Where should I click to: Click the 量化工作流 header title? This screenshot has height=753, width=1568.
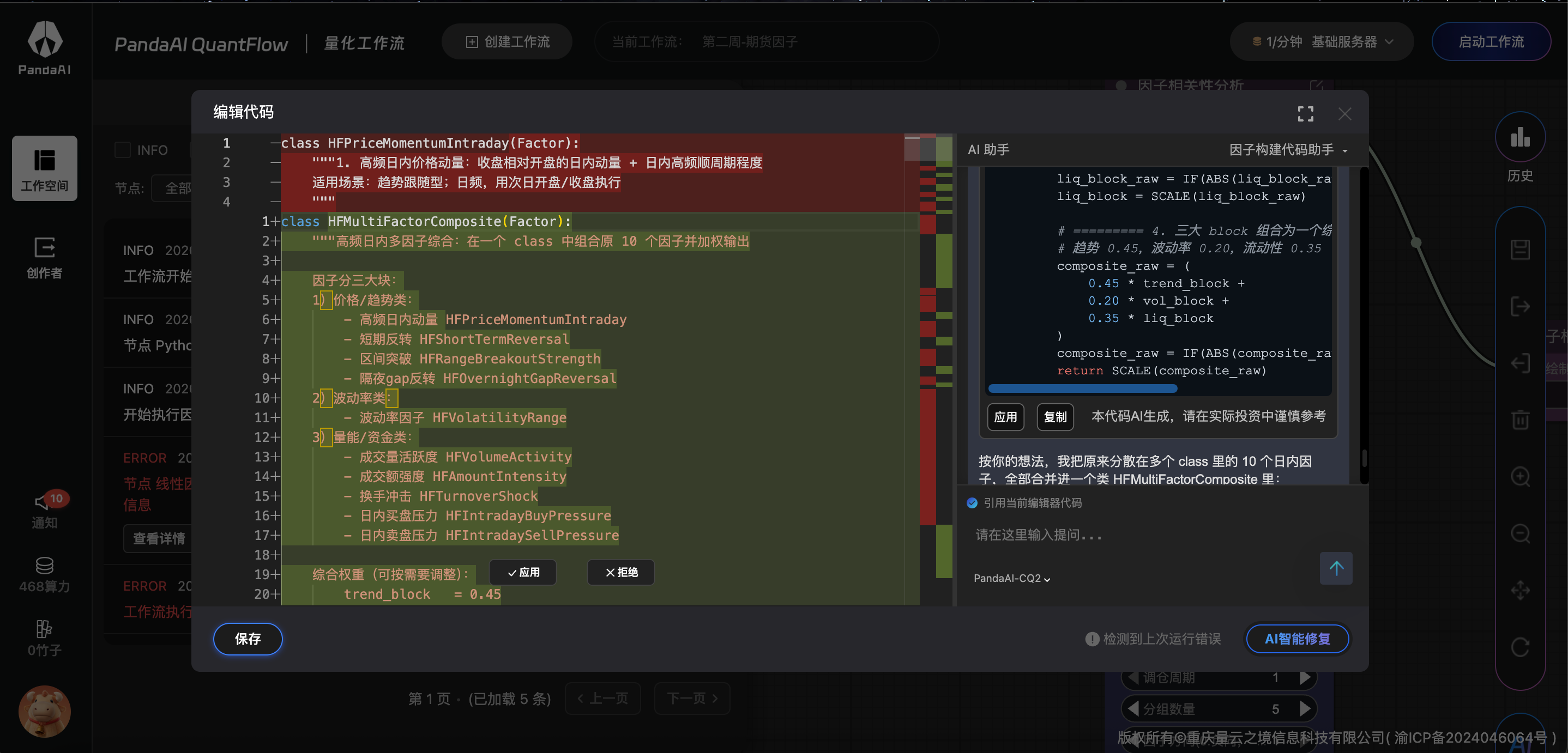tap(364, 43)
